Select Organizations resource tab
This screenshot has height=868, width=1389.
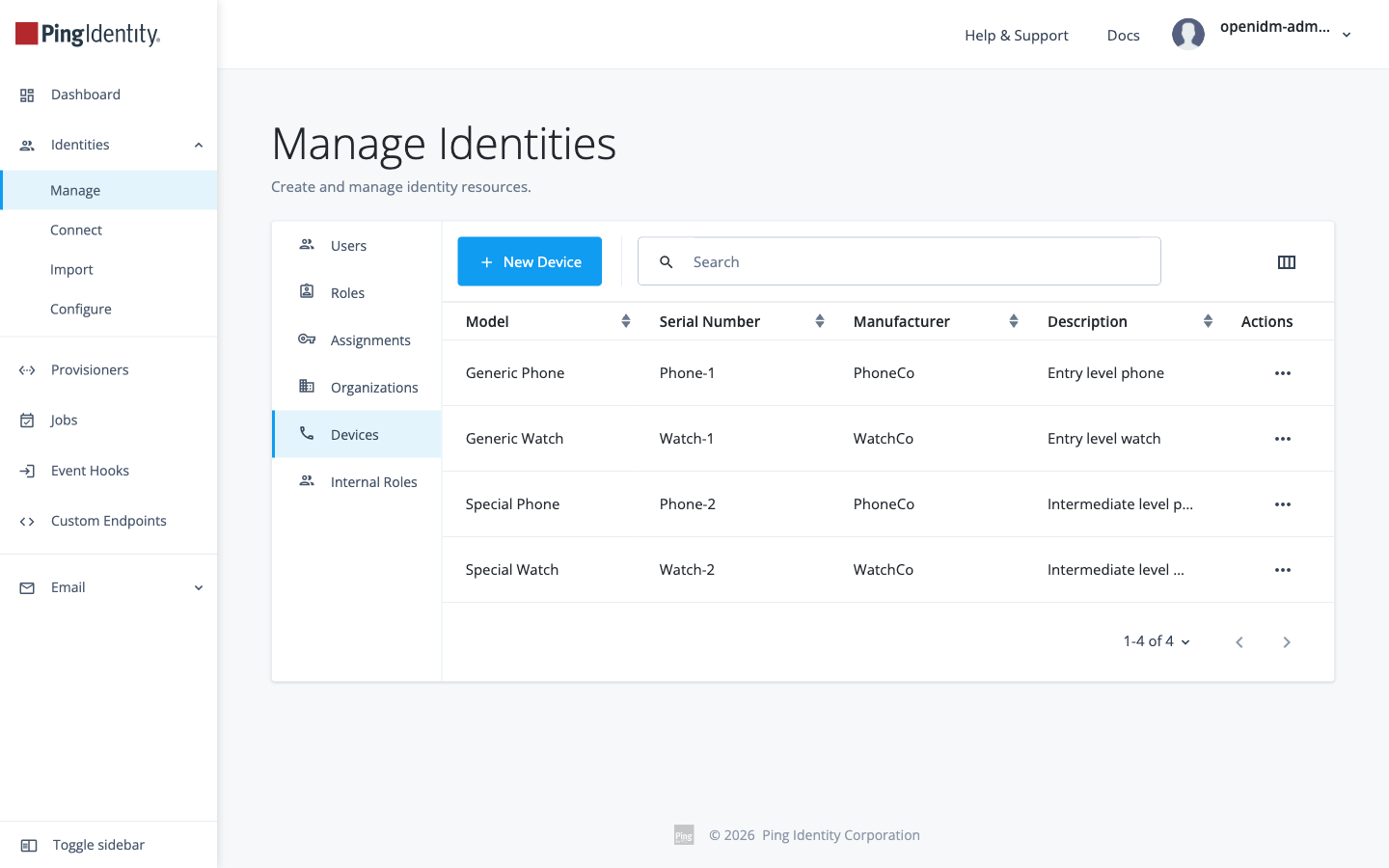357,388
